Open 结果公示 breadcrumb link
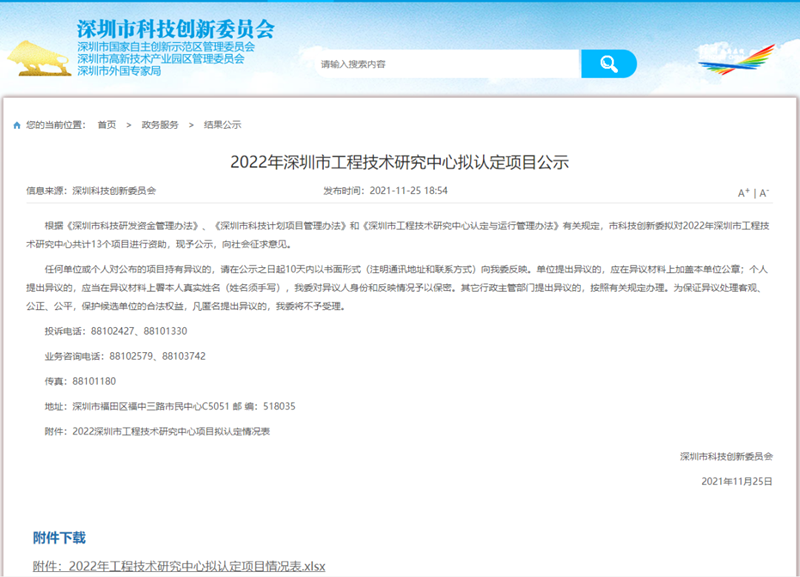The image size is (800, 577). (222, 125)
